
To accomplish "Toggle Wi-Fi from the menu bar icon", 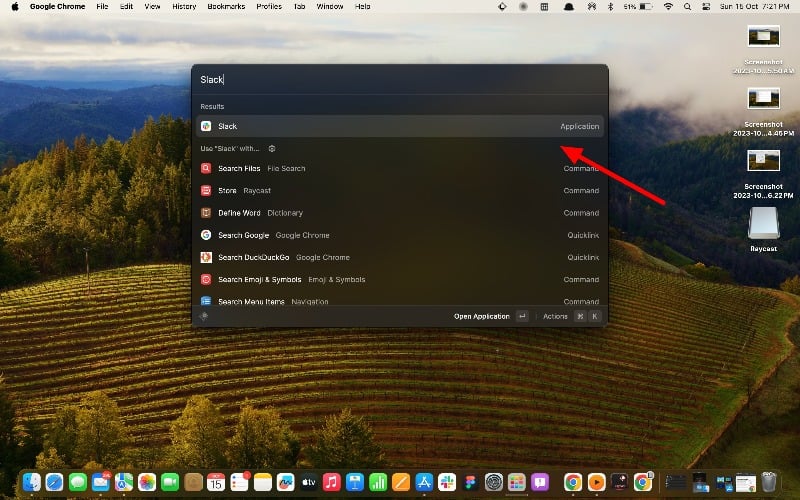I will click(668, 6).
